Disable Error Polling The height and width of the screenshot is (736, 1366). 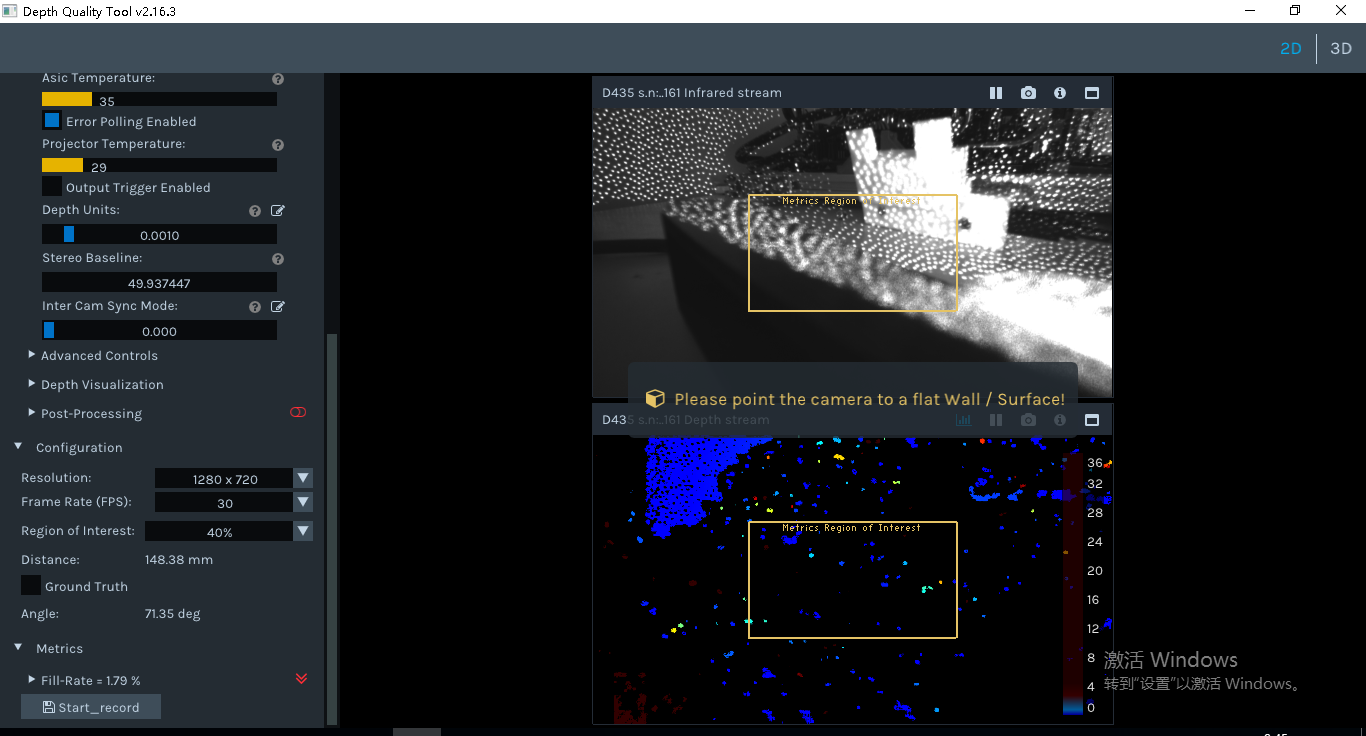[x=51, y=120]
